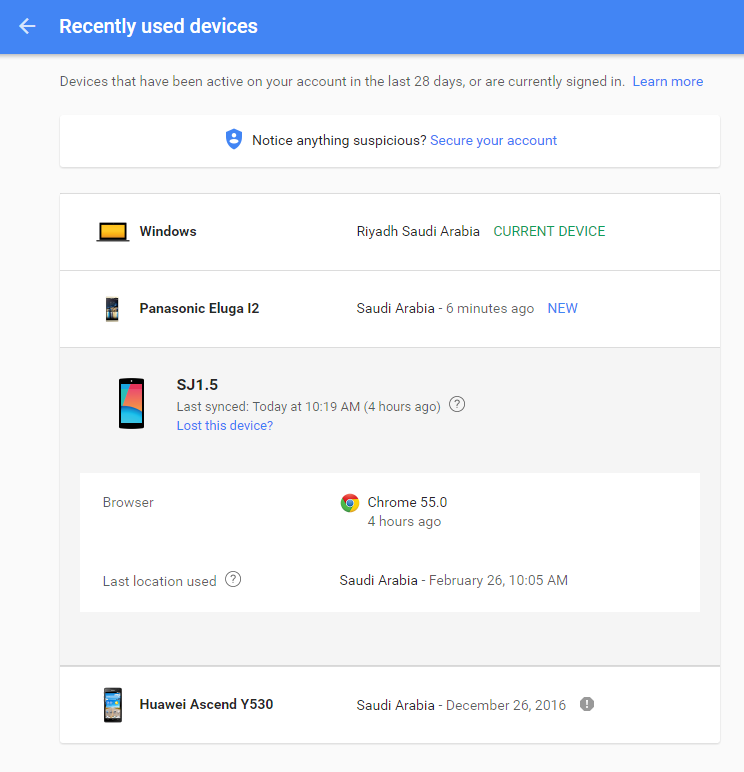Click the SJ1.5 phone image
Image resolution: width=744 pixels, height=772 pixels.
[131, 404]
